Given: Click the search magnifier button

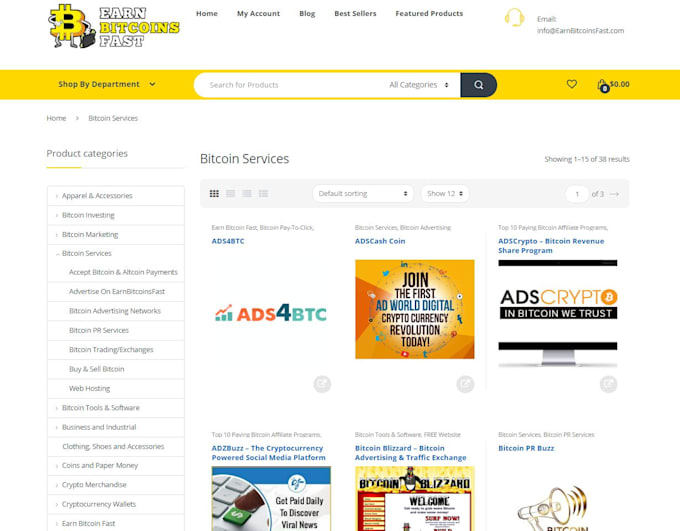Looking at the screenshot, I should tap(478, 85).
